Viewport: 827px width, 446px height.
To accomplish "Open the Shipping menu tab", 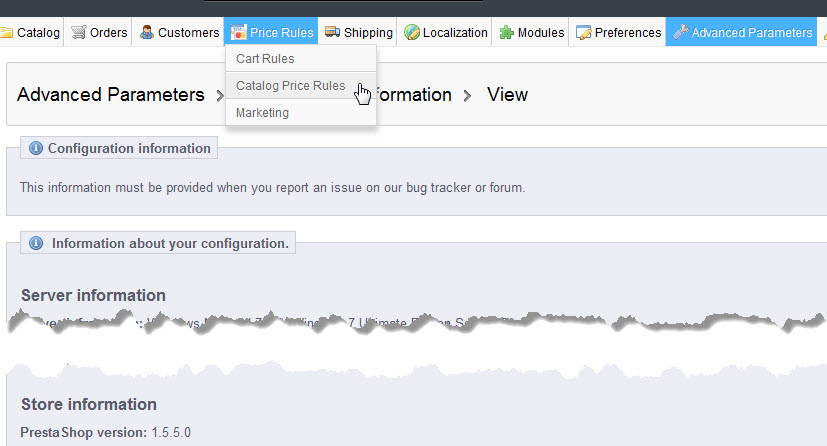I will 359,32.
